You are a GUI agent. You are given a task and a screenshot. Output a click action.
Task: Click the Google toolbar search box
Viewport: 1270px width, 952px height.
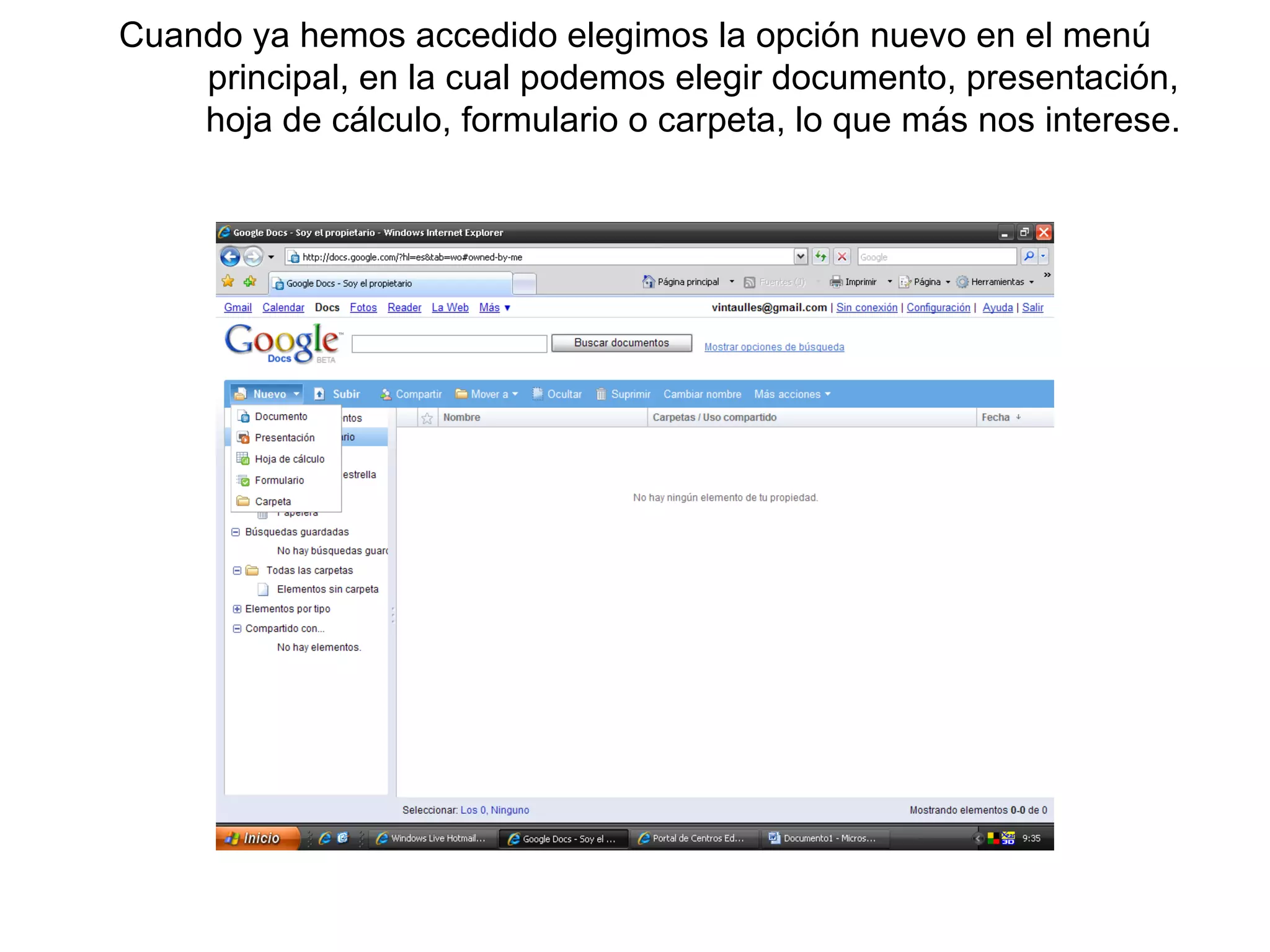pos(937,257)
